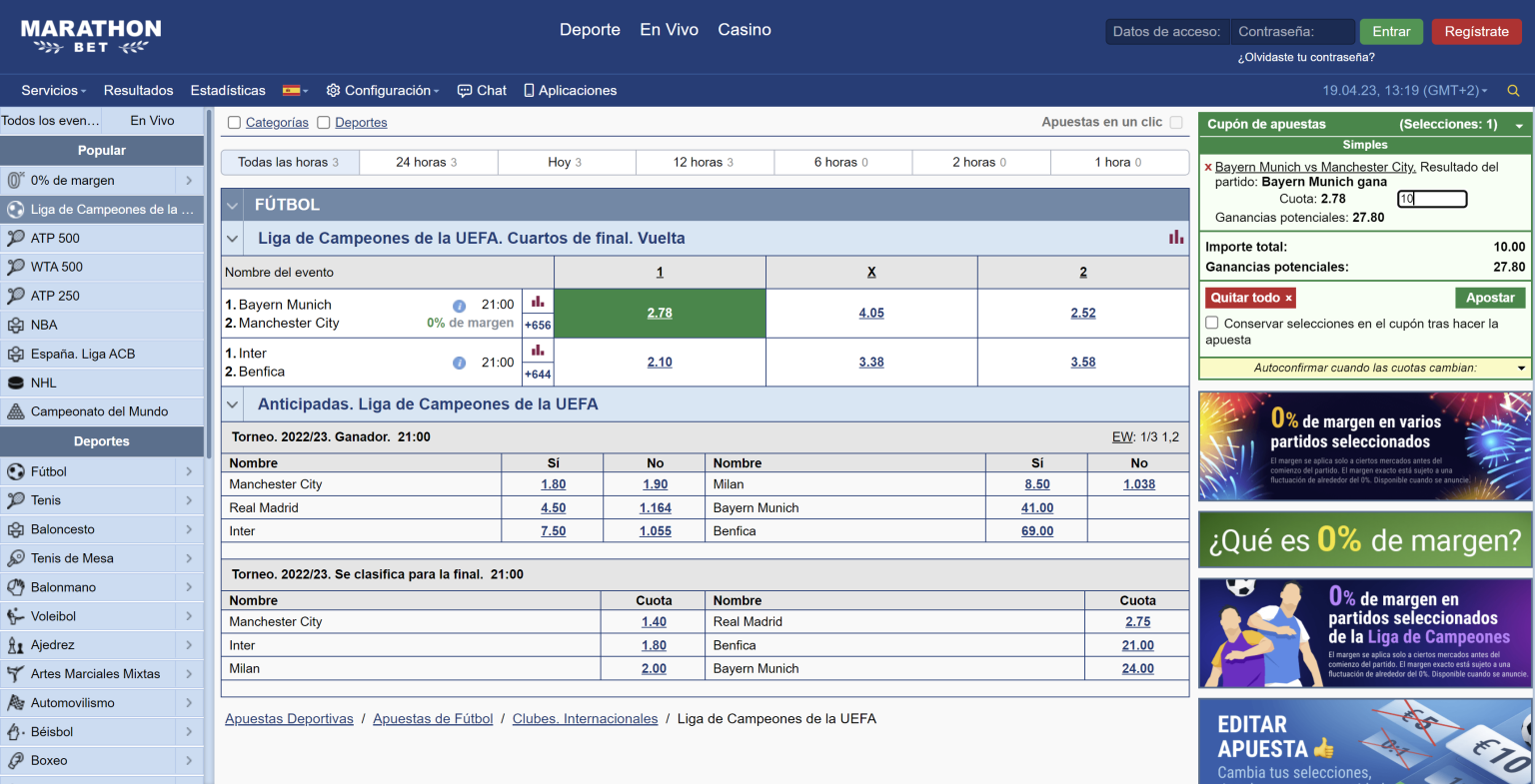Click the Liga de Campeones football icon
Screen dimensions: 1535x784
coord(15,210)
